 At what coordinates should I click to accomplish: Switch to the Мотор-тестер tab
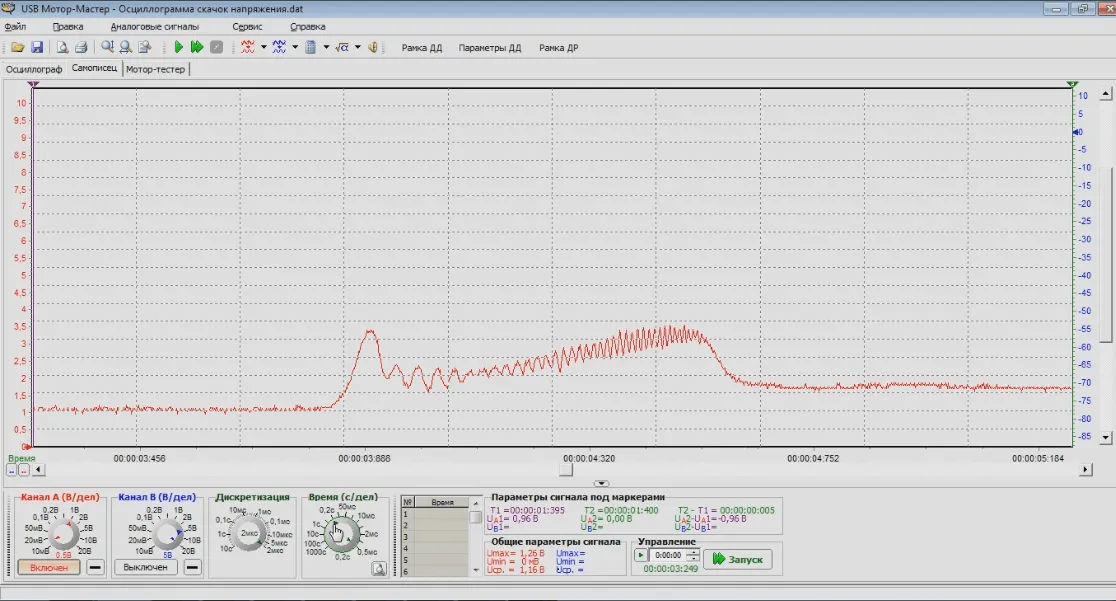(x=155, y=69)
